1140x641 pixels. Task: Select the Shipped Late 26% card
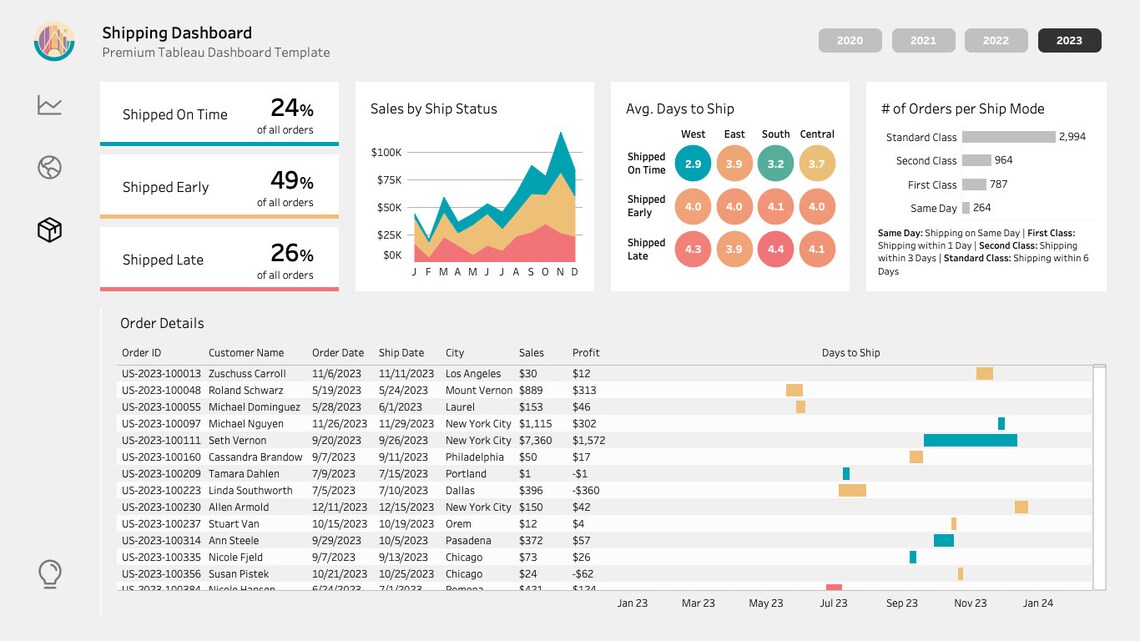219,259
